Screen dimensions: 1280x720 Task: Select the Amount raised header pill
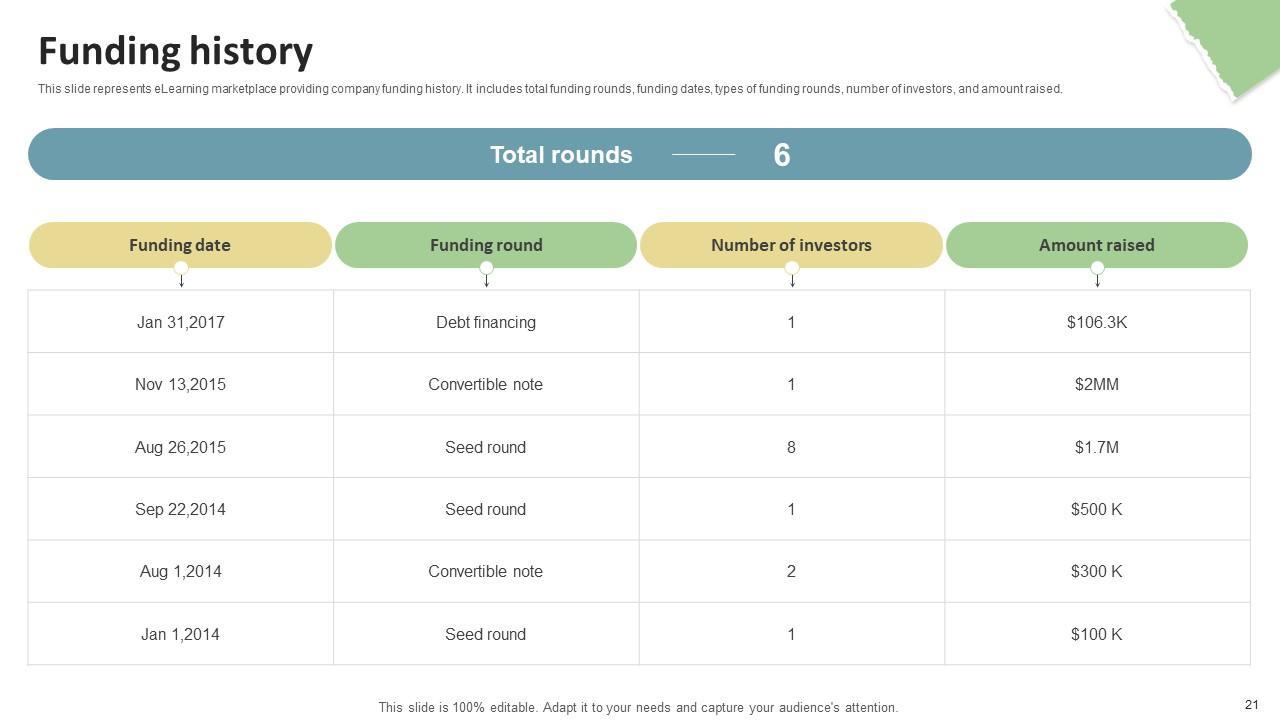pyautogui.click(x=1097, y=245)
